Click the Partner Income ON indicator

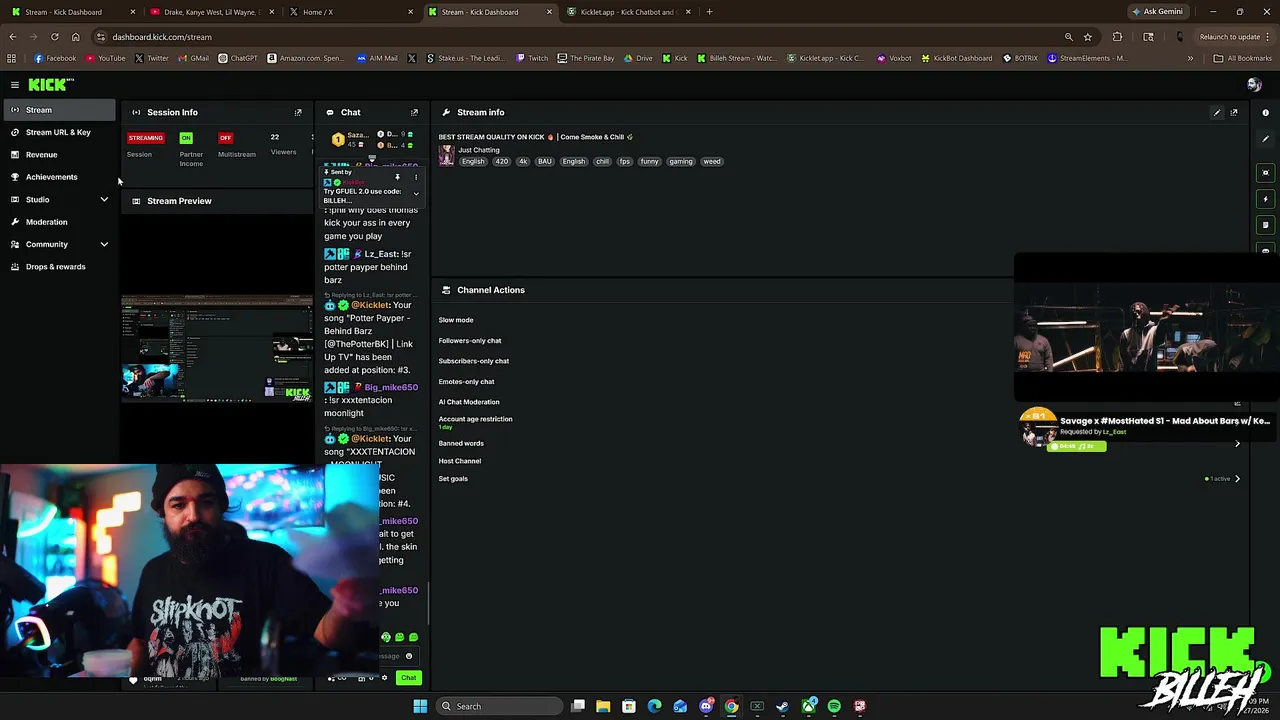(x=186, y=138)
